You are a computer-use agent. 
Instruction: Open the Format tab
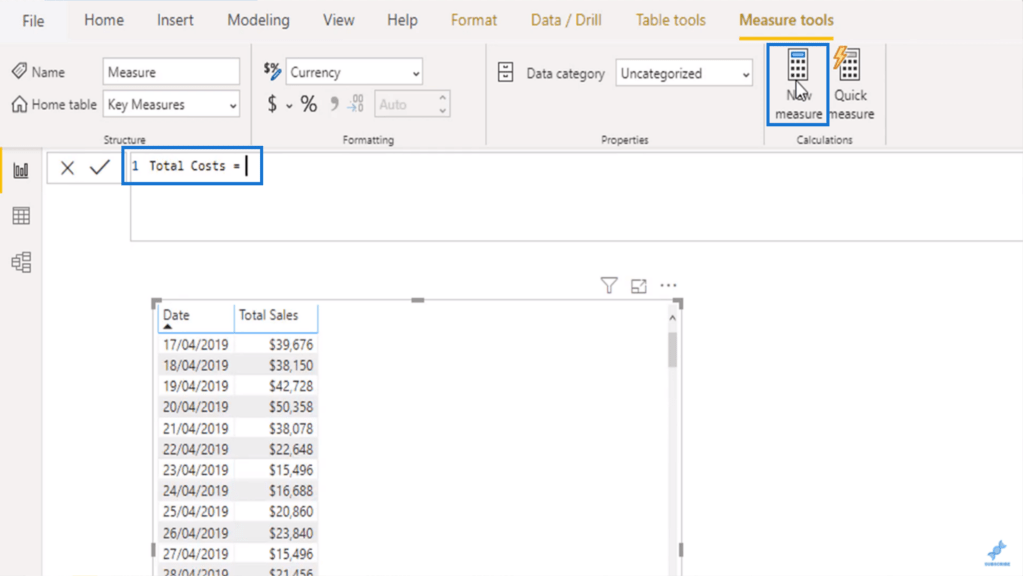[x=474, y=20]
